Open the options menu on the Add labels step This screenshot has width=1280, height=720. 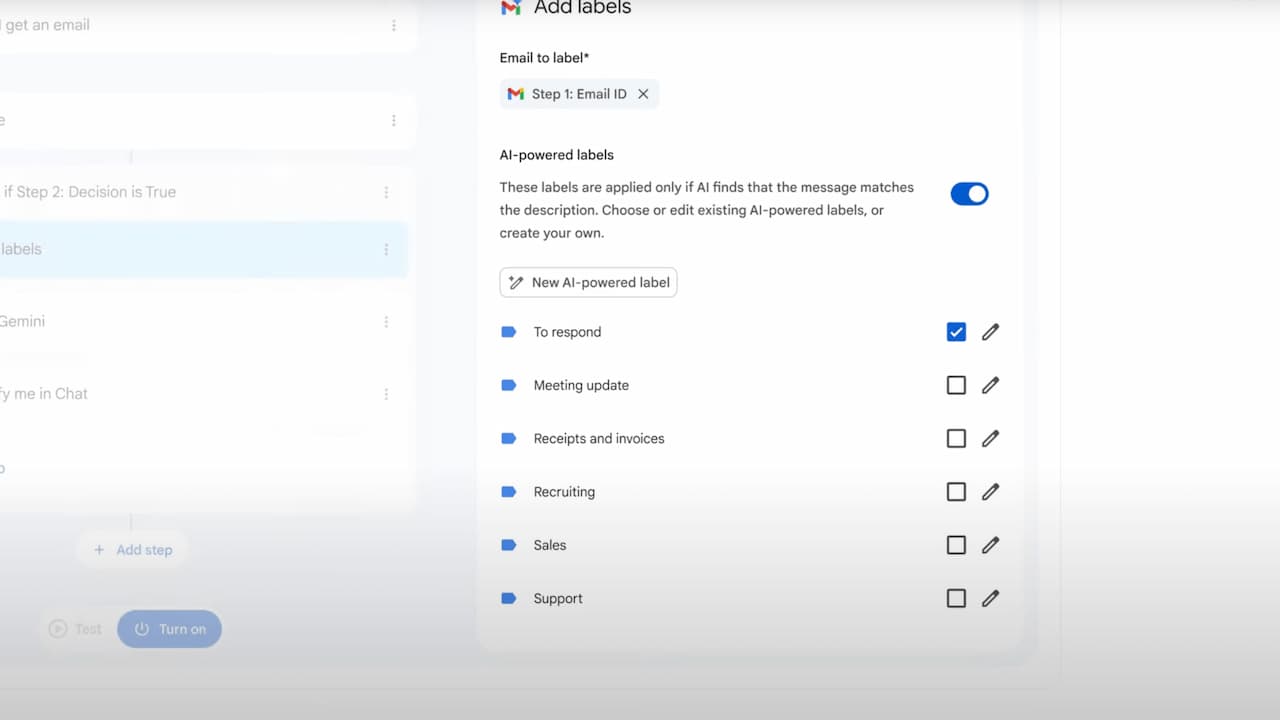tap(386, 249)
